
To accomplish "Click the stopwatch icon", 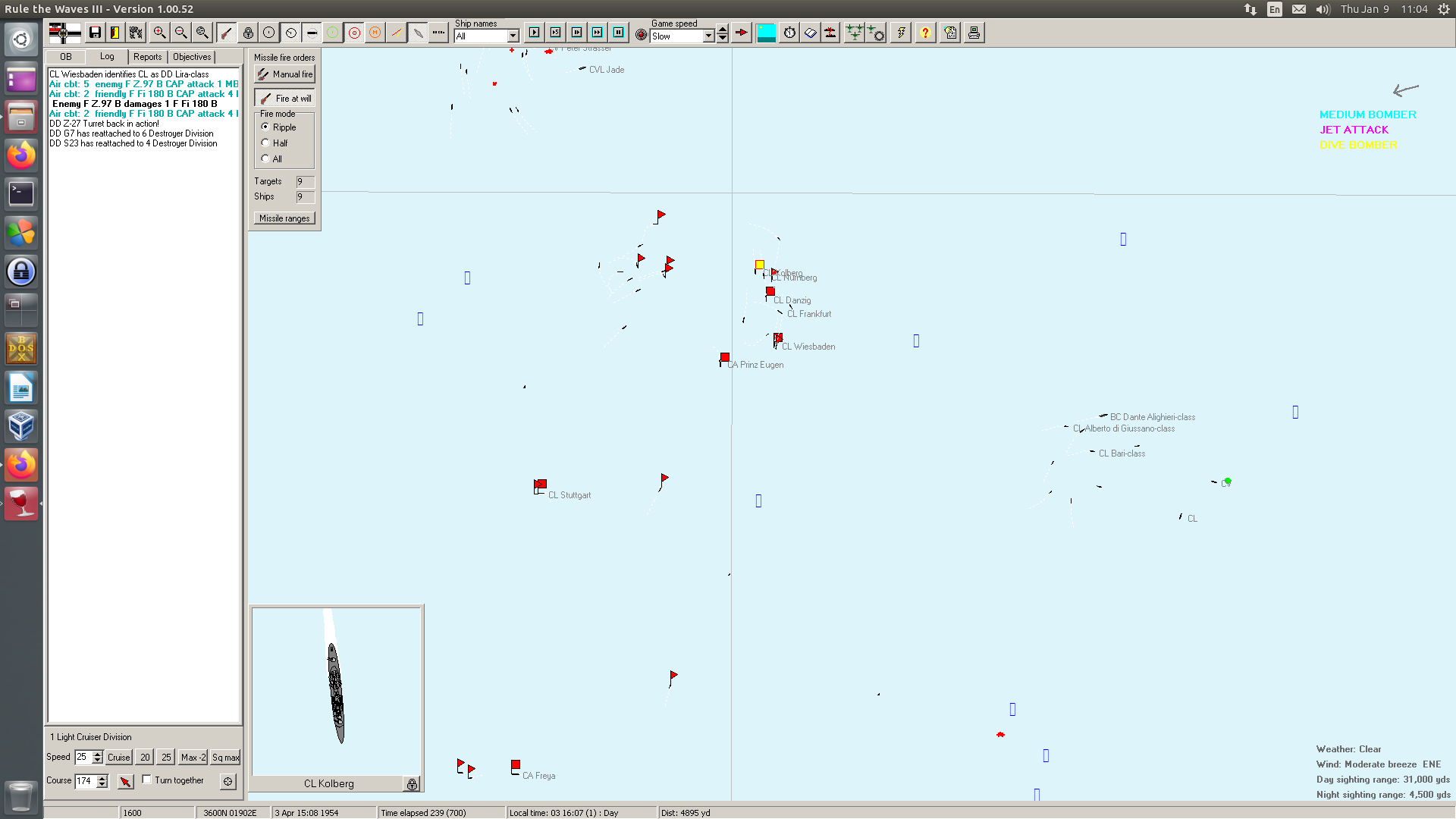I will pyautogui.click(x=790, y=33).
